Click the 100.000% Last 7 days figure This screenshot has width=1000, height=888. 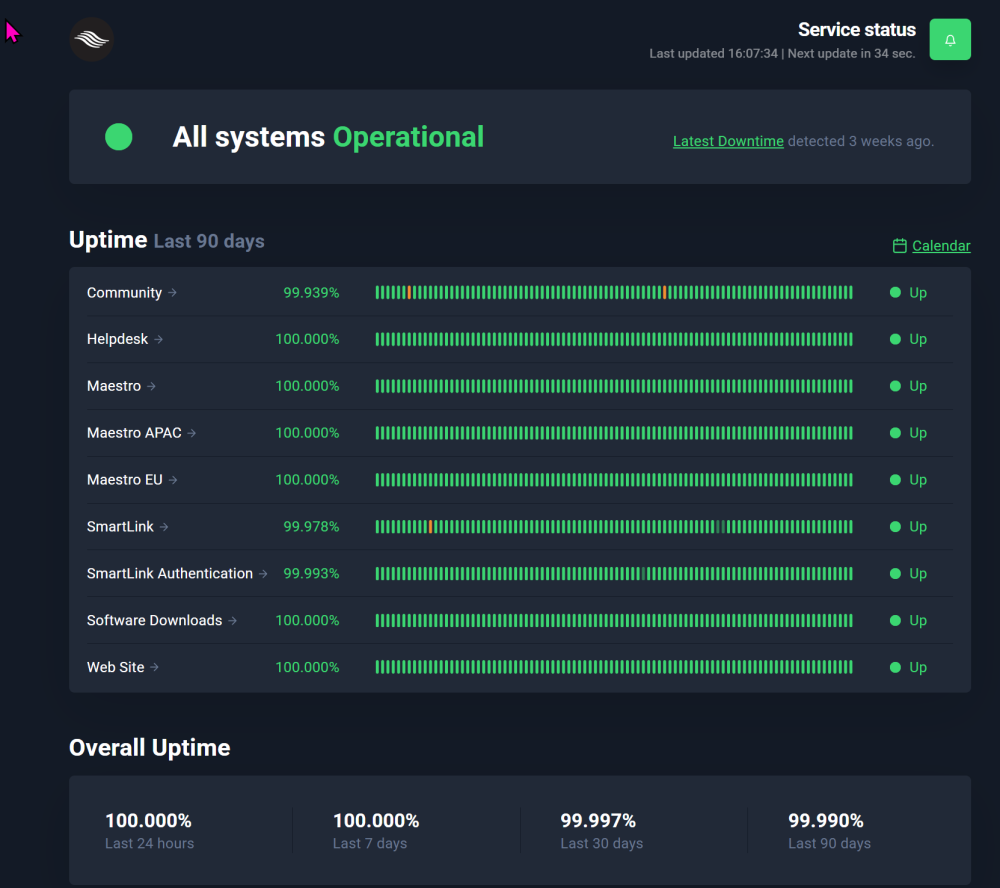pyautogui.click(x=376, y=820)
